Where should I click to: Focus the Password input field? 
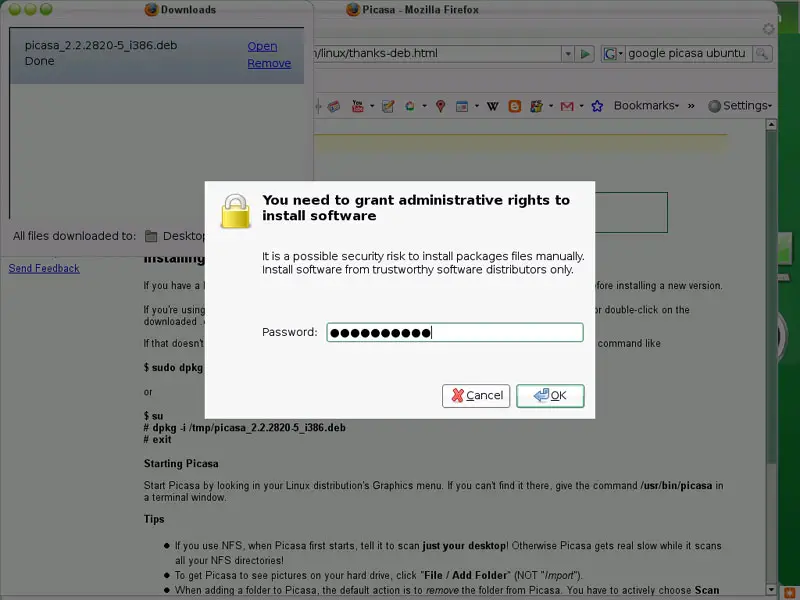[455, 333]
